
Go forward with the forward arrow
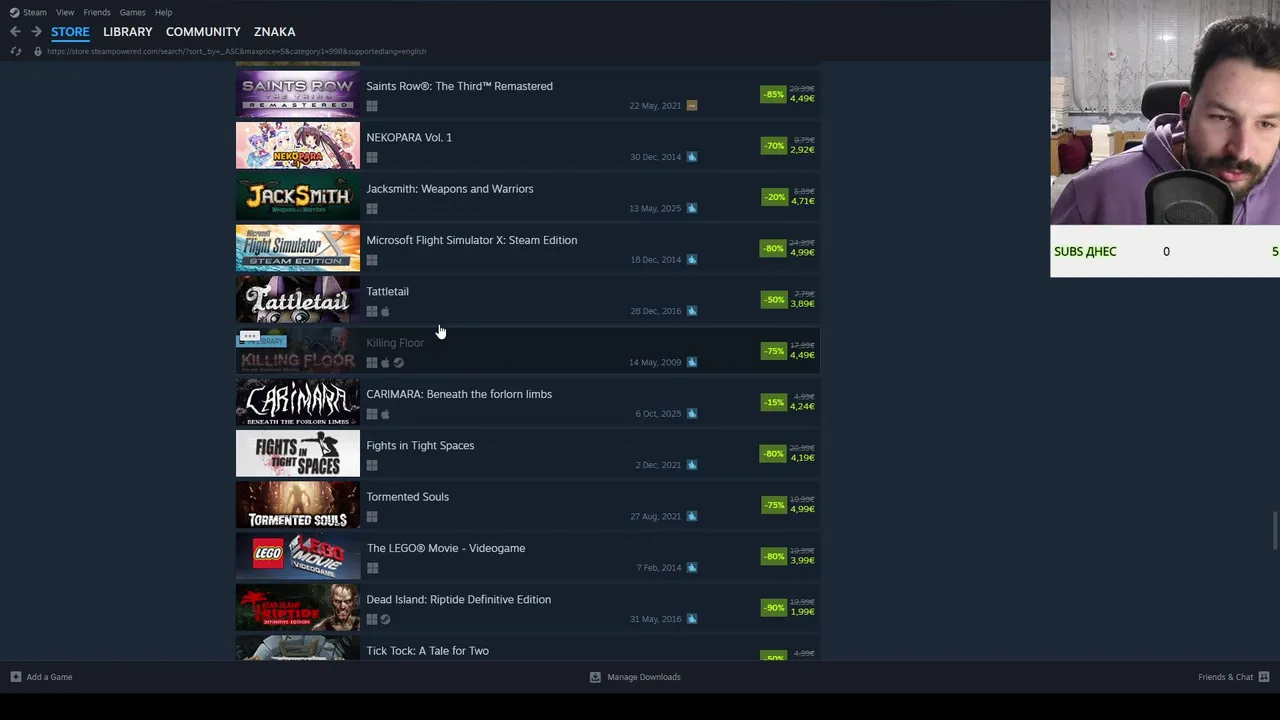[36, 32]
